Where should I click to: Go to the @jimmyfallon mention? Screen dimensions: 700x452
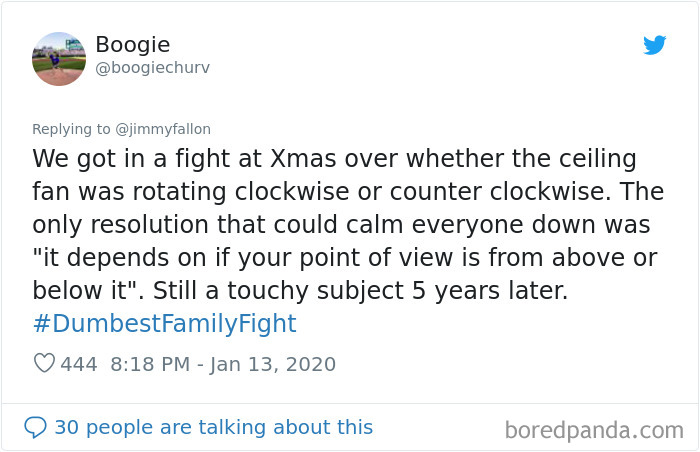tap(163, 129)
